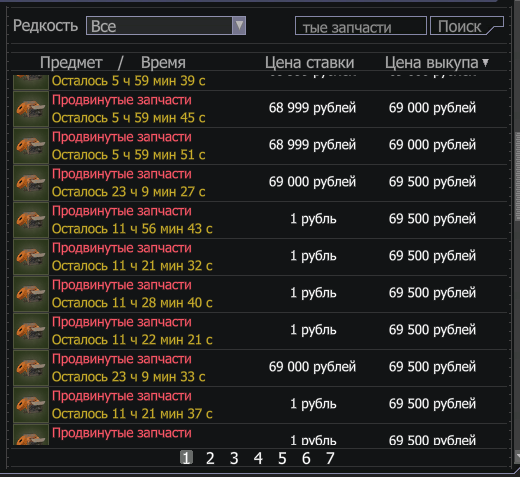Open the Редкость dropdown arrow
This screenshot has width=520, height=477.
click(x=239, y=25)
